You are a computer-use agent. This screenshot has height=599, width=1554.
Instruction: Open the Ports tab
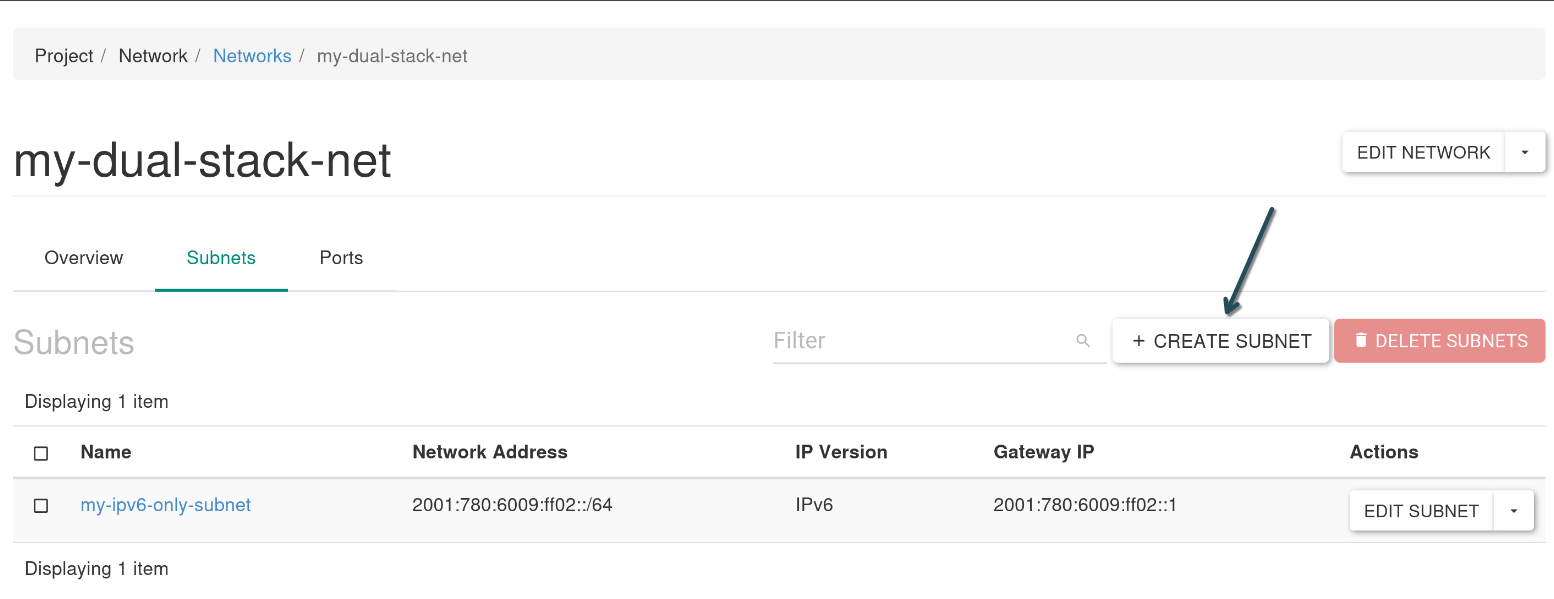341,258
